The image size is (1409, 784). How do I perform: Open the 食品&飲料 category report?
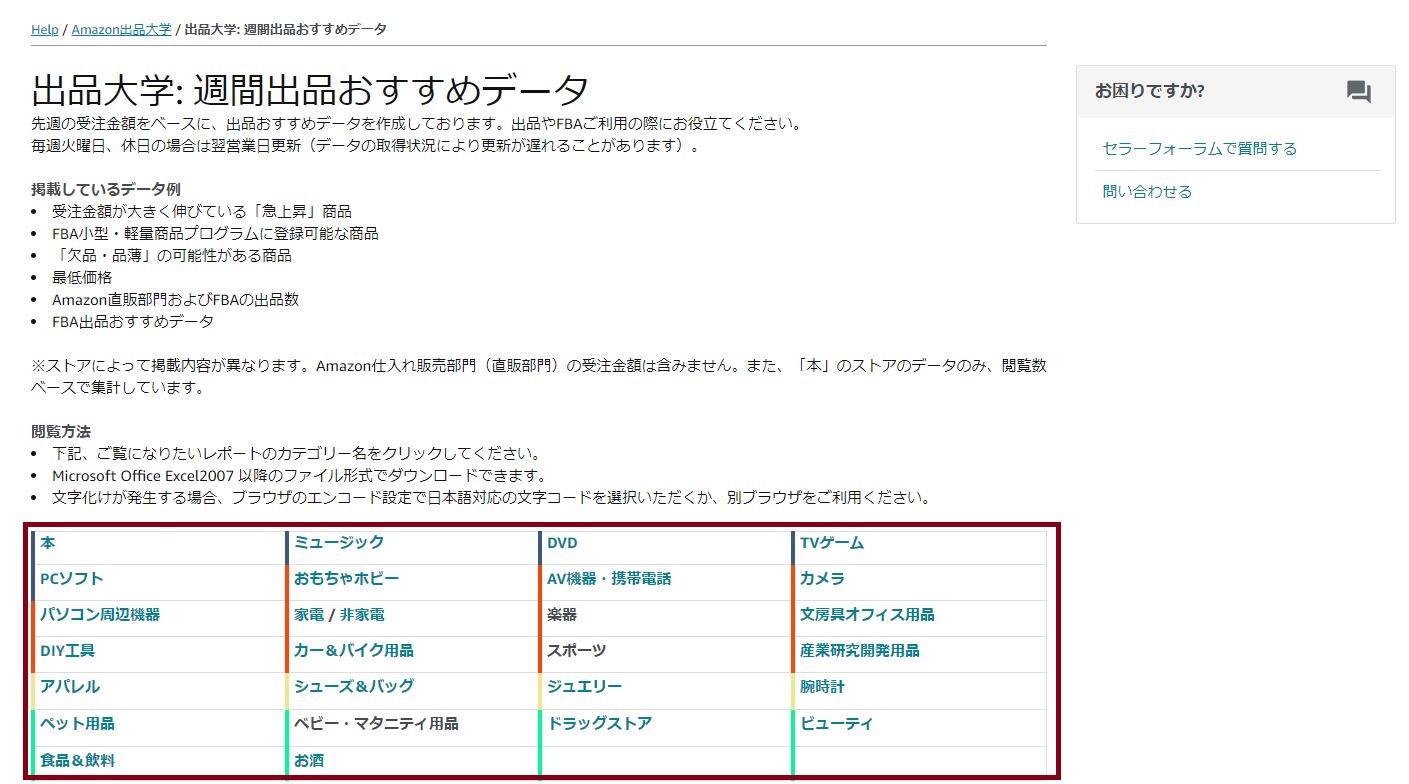pos(77,761)
